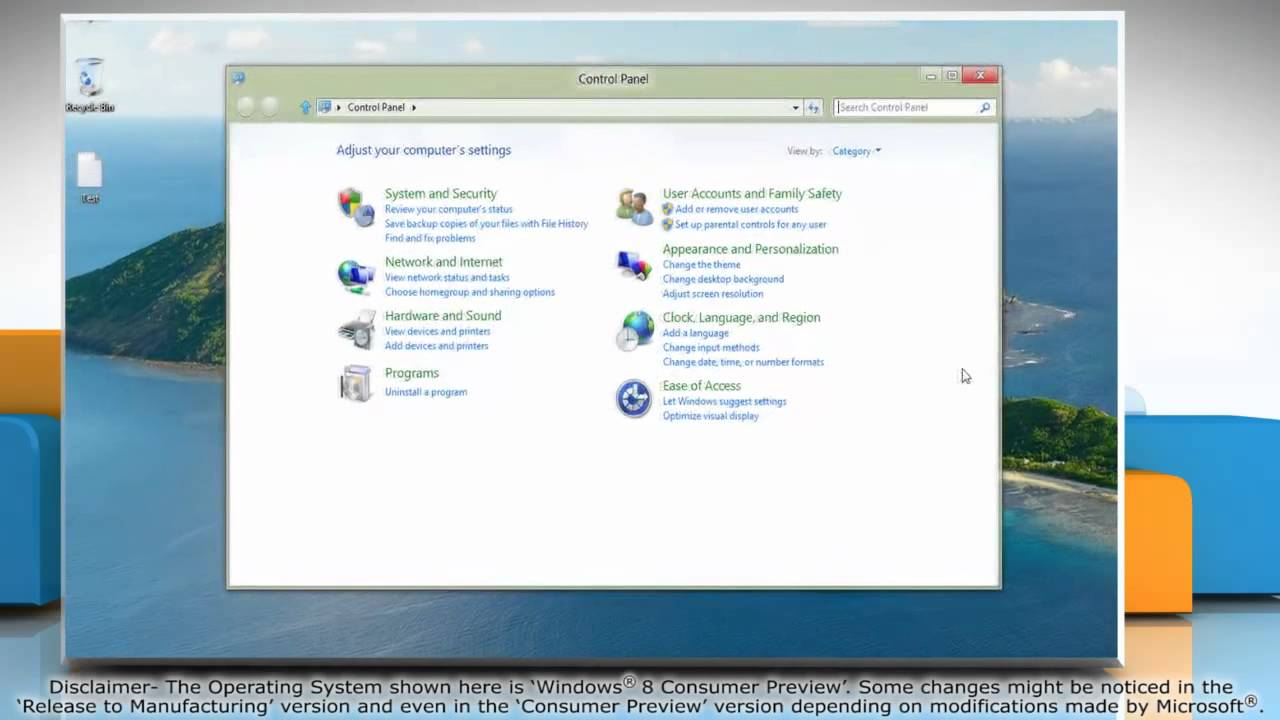Click Add or remove user accounts
The image size is (1280, 720).
point(737,209)
